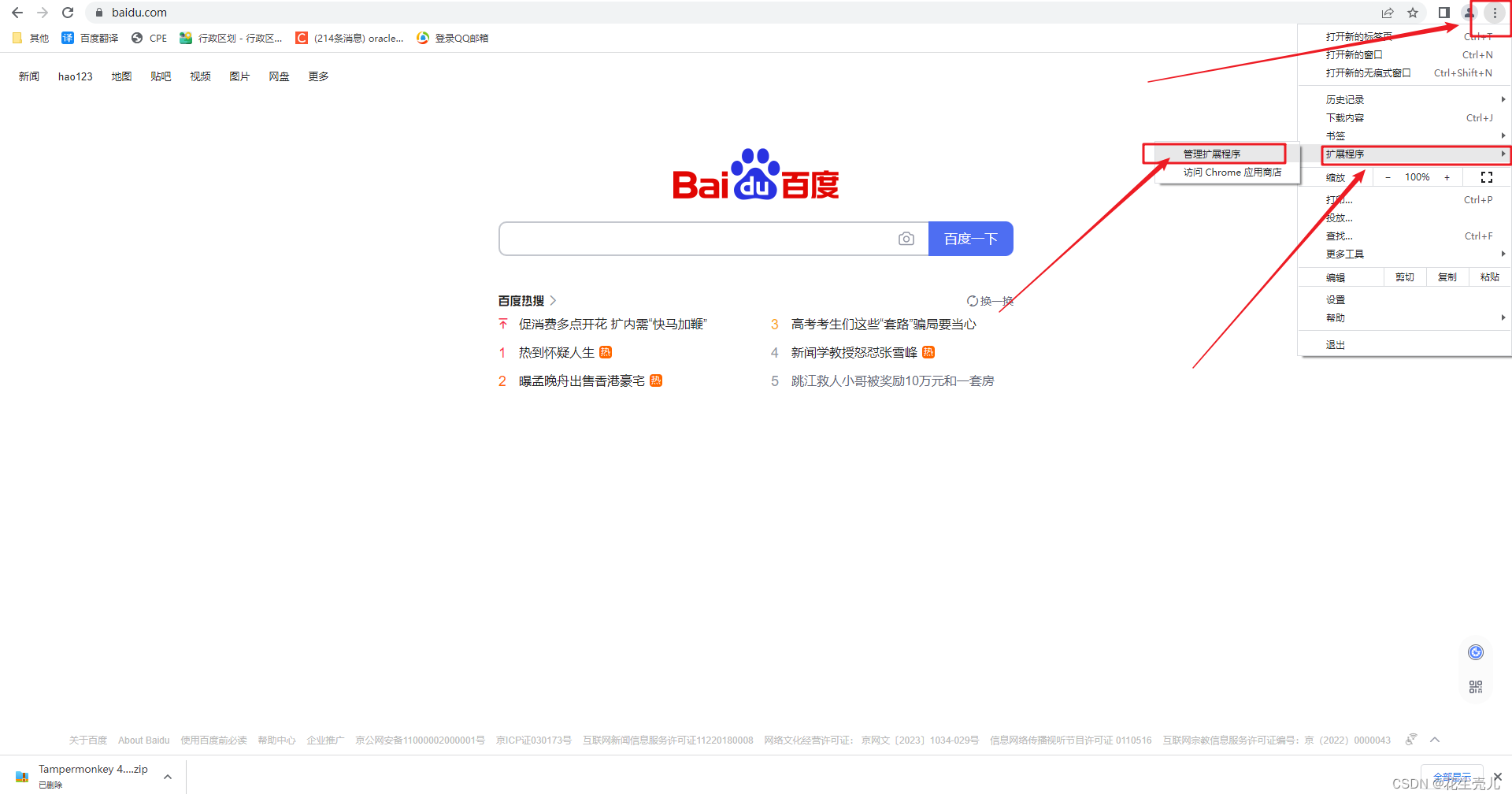Expand the 书签 submenu
The height and width of the screenshot is (798, 1512).
click(x=1404, y=135)
